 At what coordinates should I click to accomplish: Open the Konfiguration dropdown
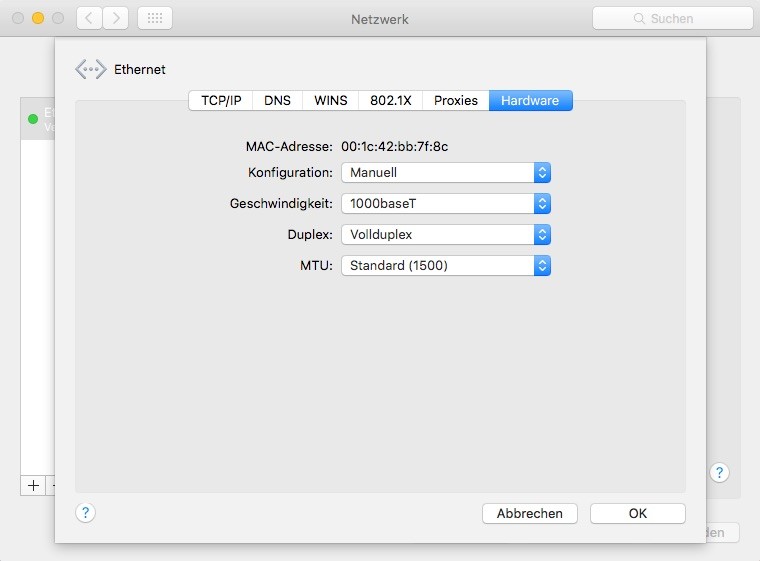446,173
